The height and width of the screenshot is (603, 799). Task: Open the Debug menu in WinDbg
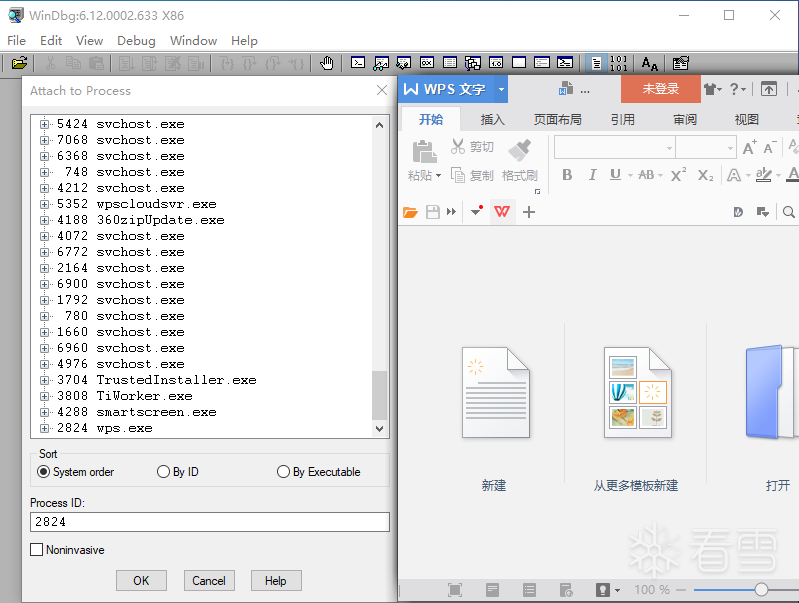(x=136, y=40)
